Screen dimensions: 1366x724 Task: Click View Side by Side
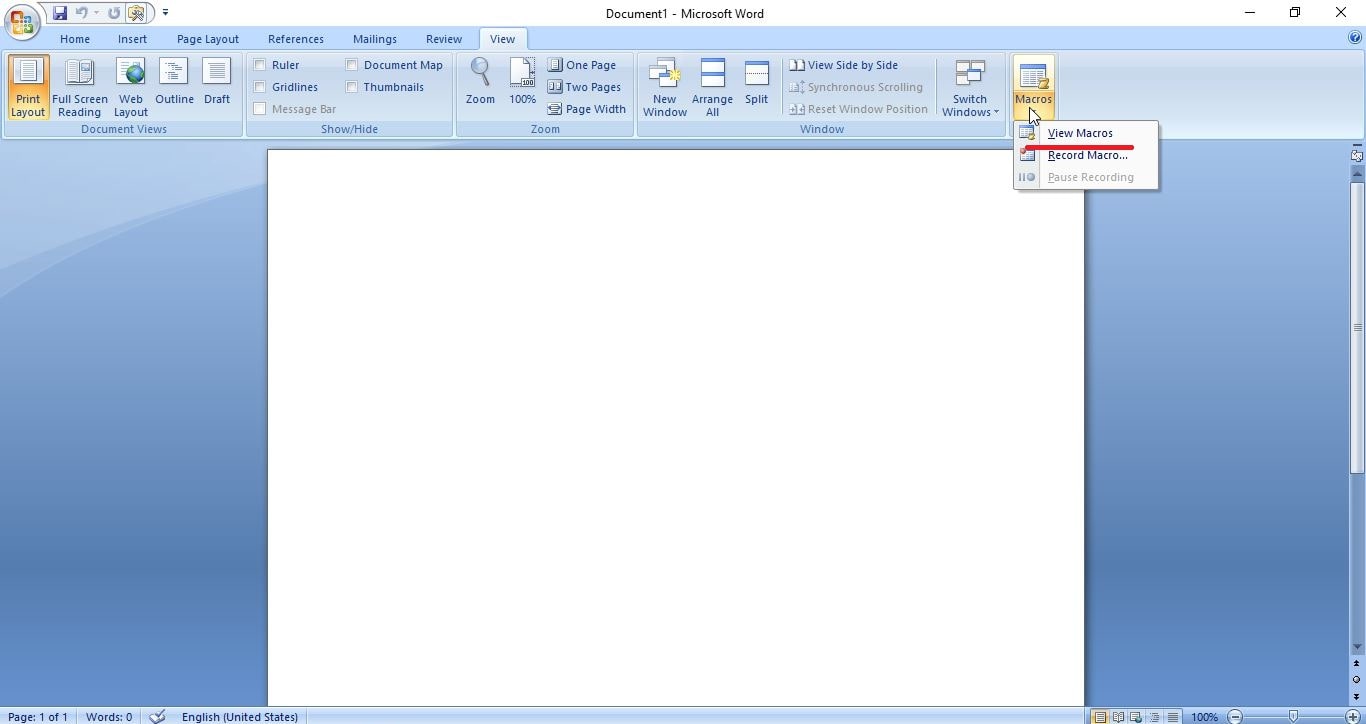[844, 65]
